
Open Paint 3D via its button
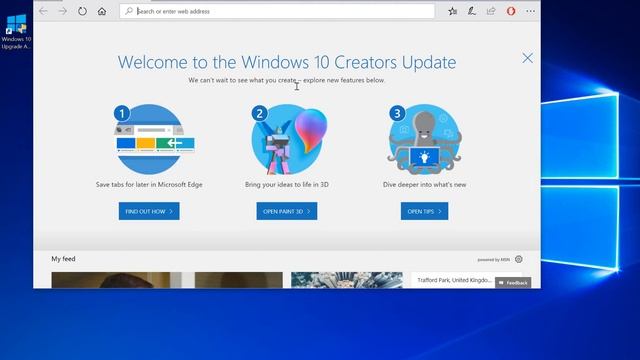(287, 211)
